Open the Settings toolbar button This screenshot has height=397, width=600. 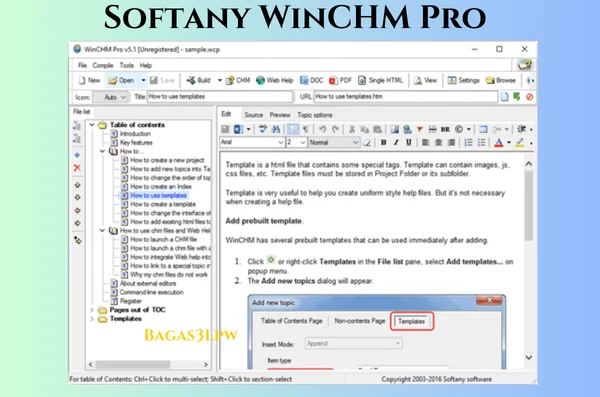(463, 80)
